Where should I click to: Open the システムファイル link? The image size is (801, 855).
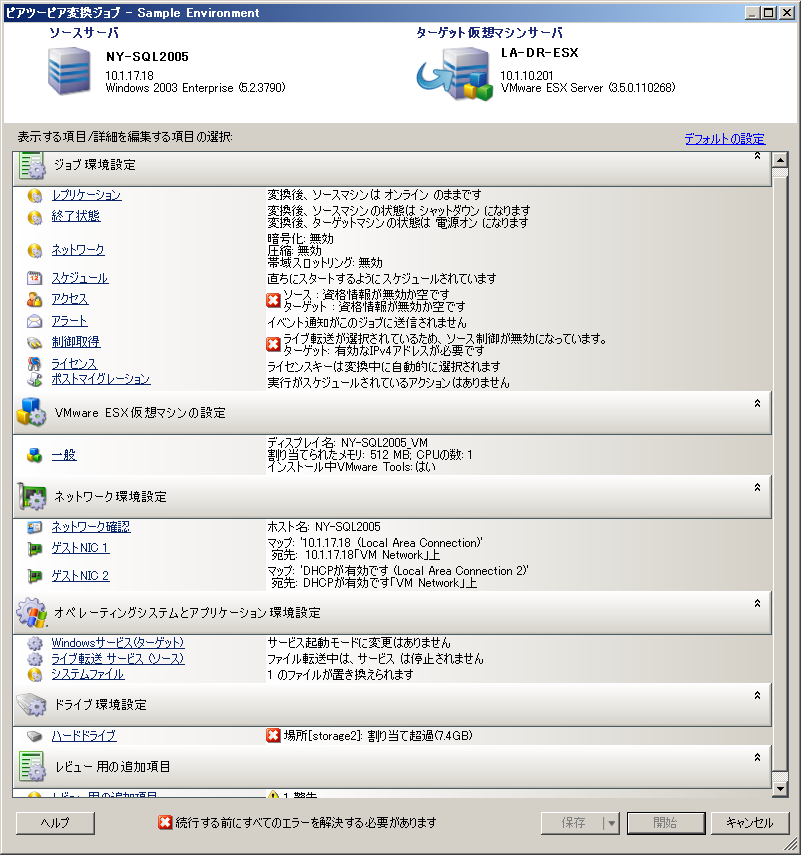tap(88, 675)
